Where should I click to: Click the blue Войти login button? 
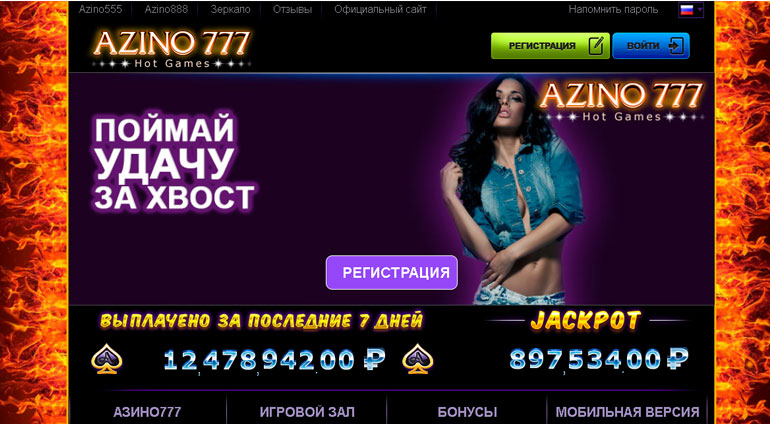[651, 46]
